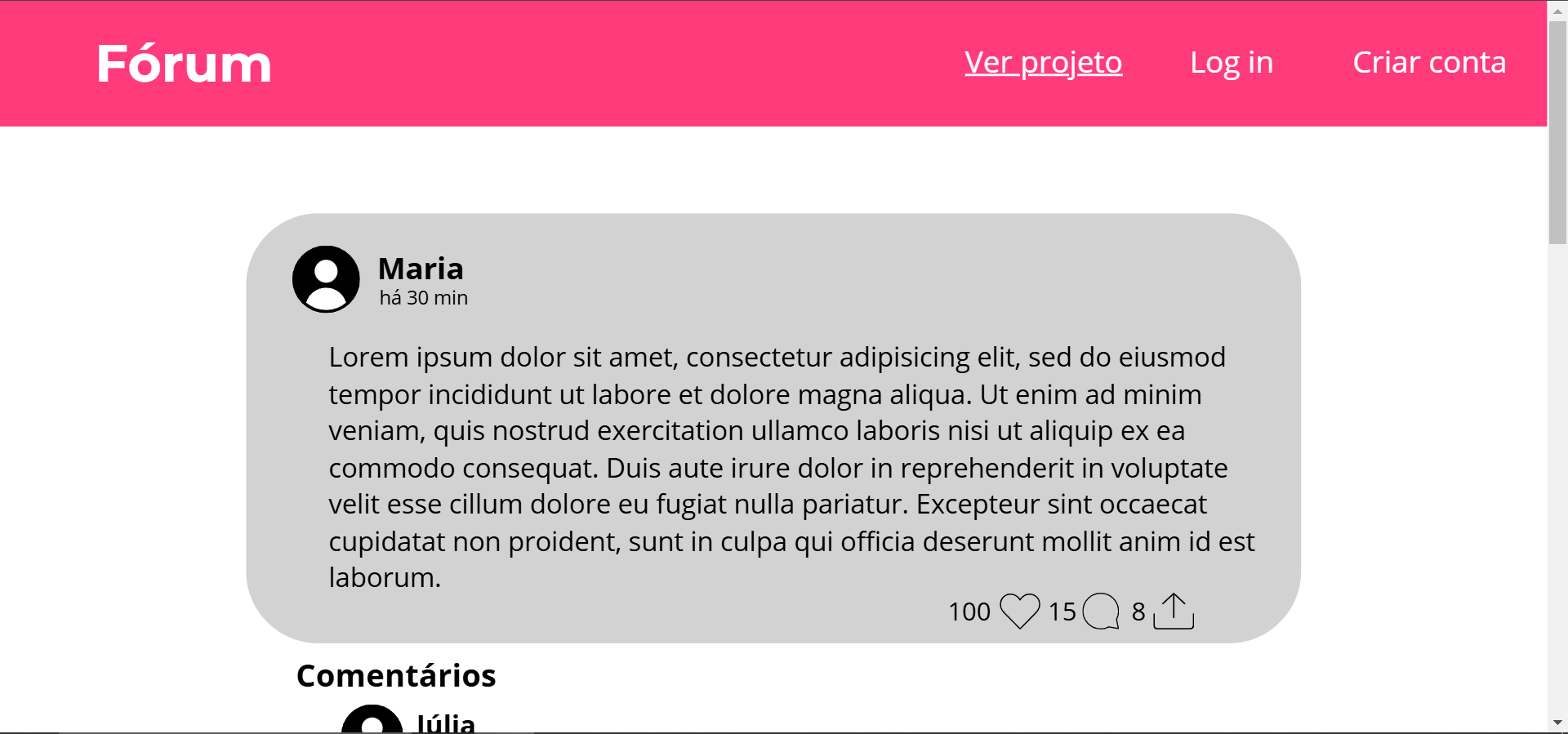The width and height of the screenshot is (1568, 734).
Task: Open the Ver projeto link
Action: pos(1043,63)
